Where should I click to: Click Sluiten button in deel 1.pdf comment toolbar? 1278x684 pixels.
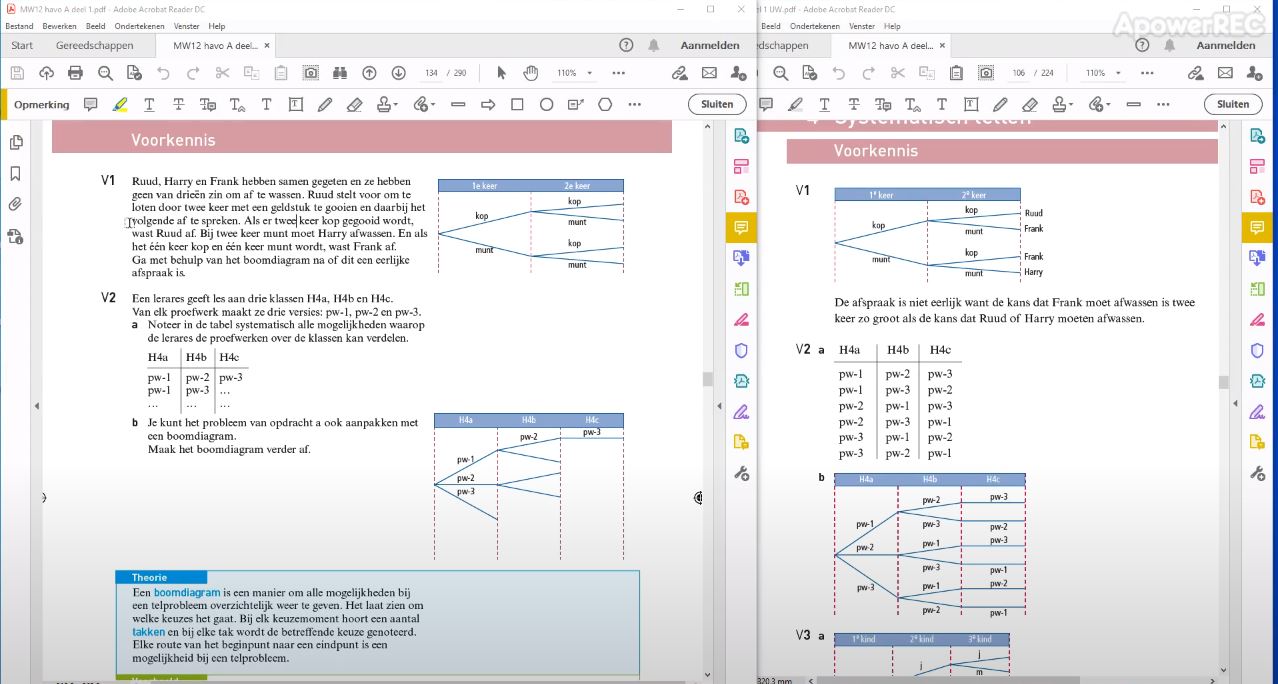click(717, 104)
